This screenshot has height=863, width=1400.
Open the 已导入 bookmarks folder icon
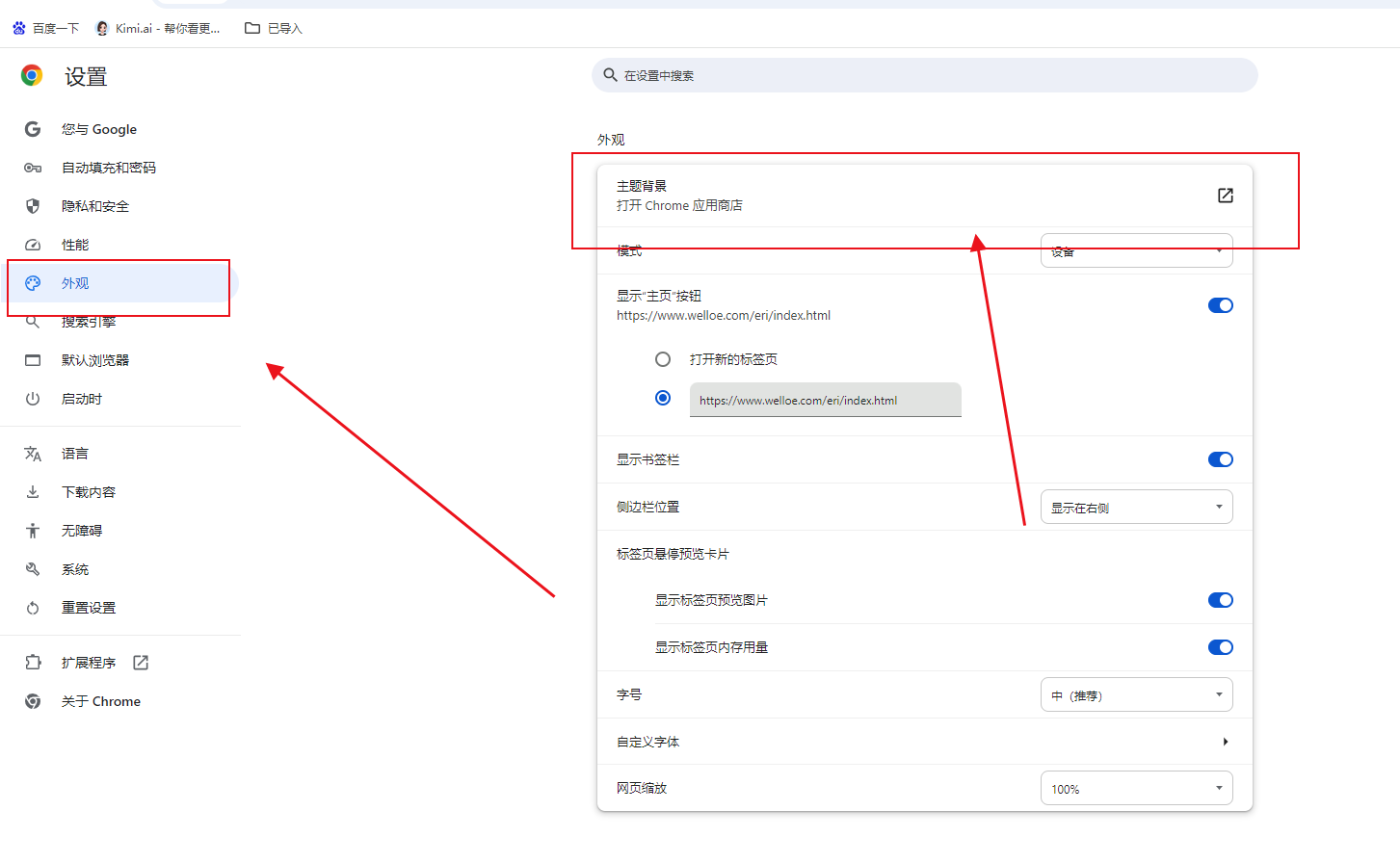pyautogui.click(x=252, y=28)
